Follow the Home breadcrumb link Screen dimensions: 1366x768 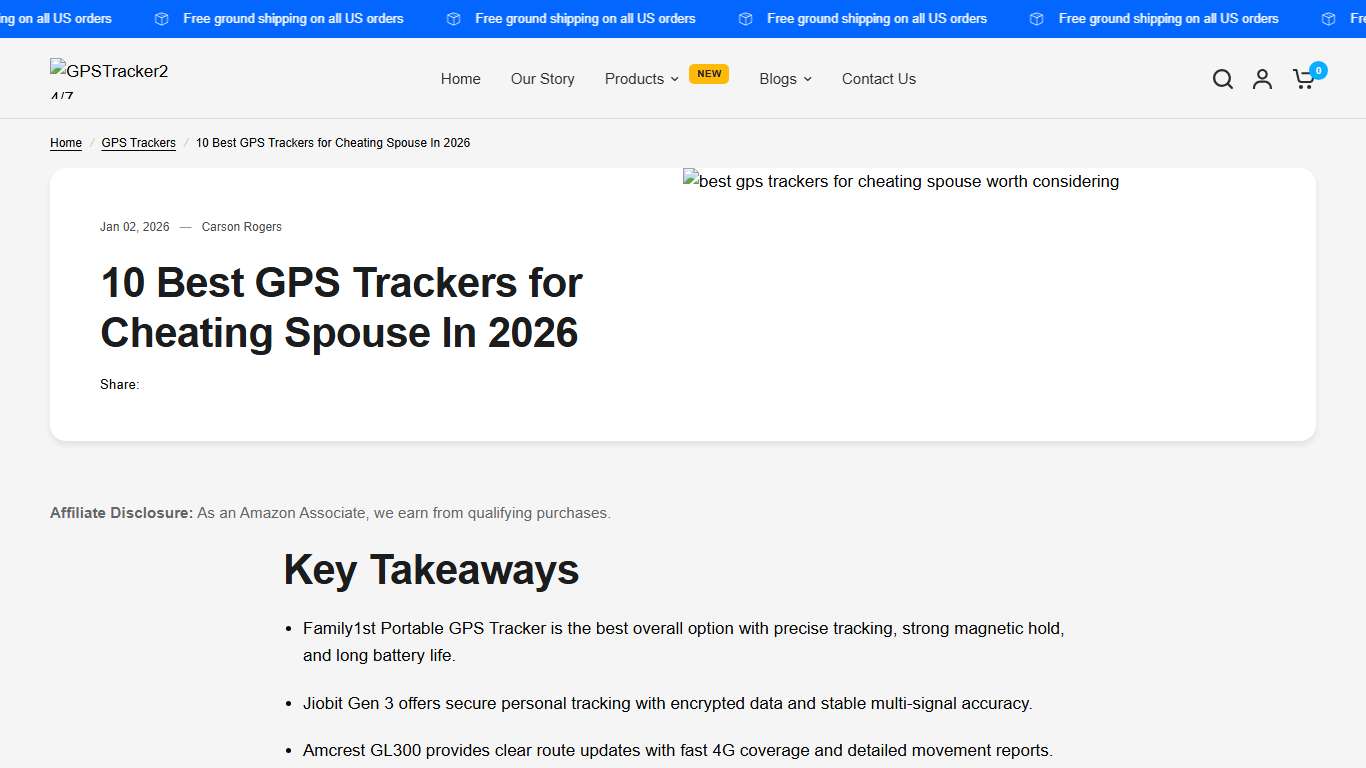tap(65, 142)
